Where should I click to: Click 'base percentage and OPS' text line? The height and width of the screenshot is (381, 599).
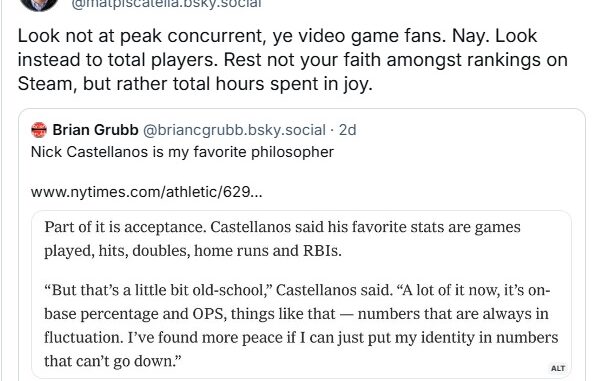click(x=296, y=314)
